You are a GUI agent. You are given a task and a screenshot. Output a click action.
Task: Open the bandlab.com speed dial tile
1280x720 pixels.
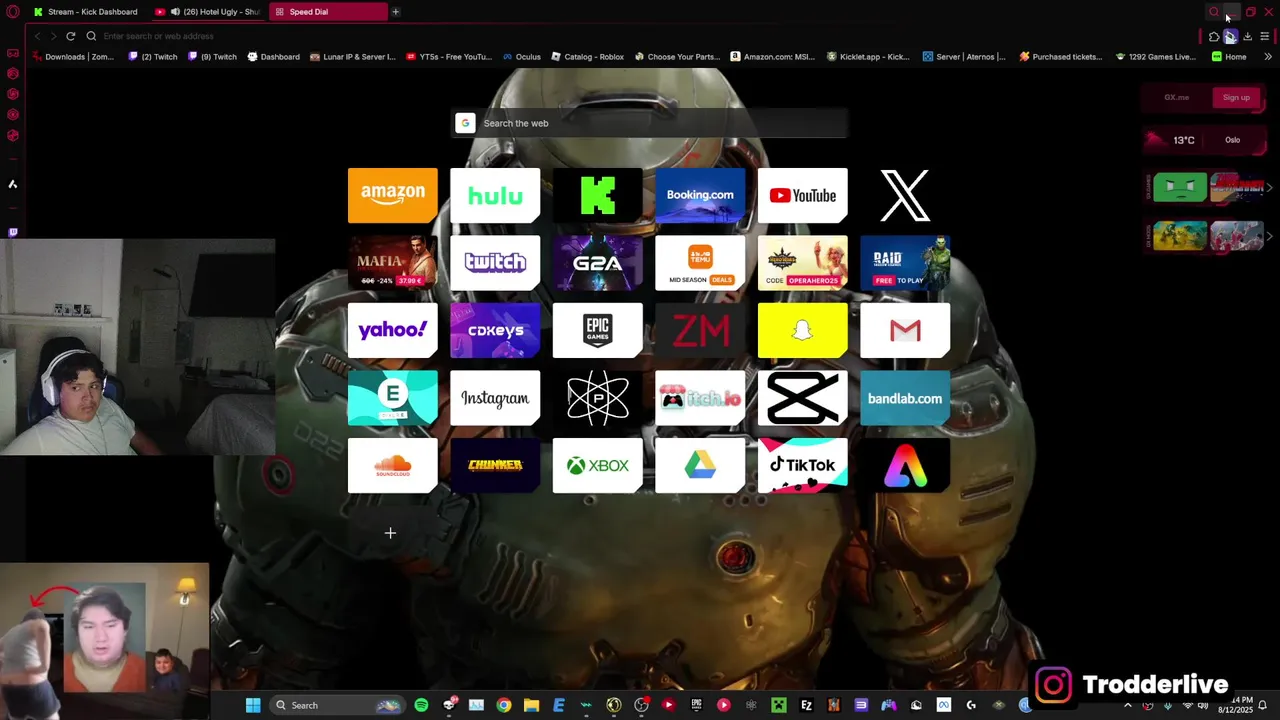(905, 398)
